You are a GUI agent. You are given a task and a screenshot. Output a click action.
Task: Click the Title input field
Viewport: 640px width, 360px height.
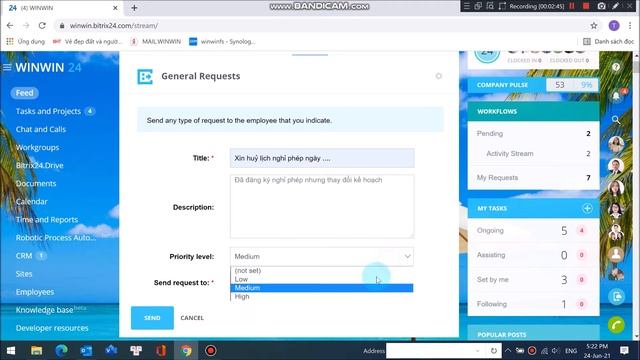coord(322,158)
